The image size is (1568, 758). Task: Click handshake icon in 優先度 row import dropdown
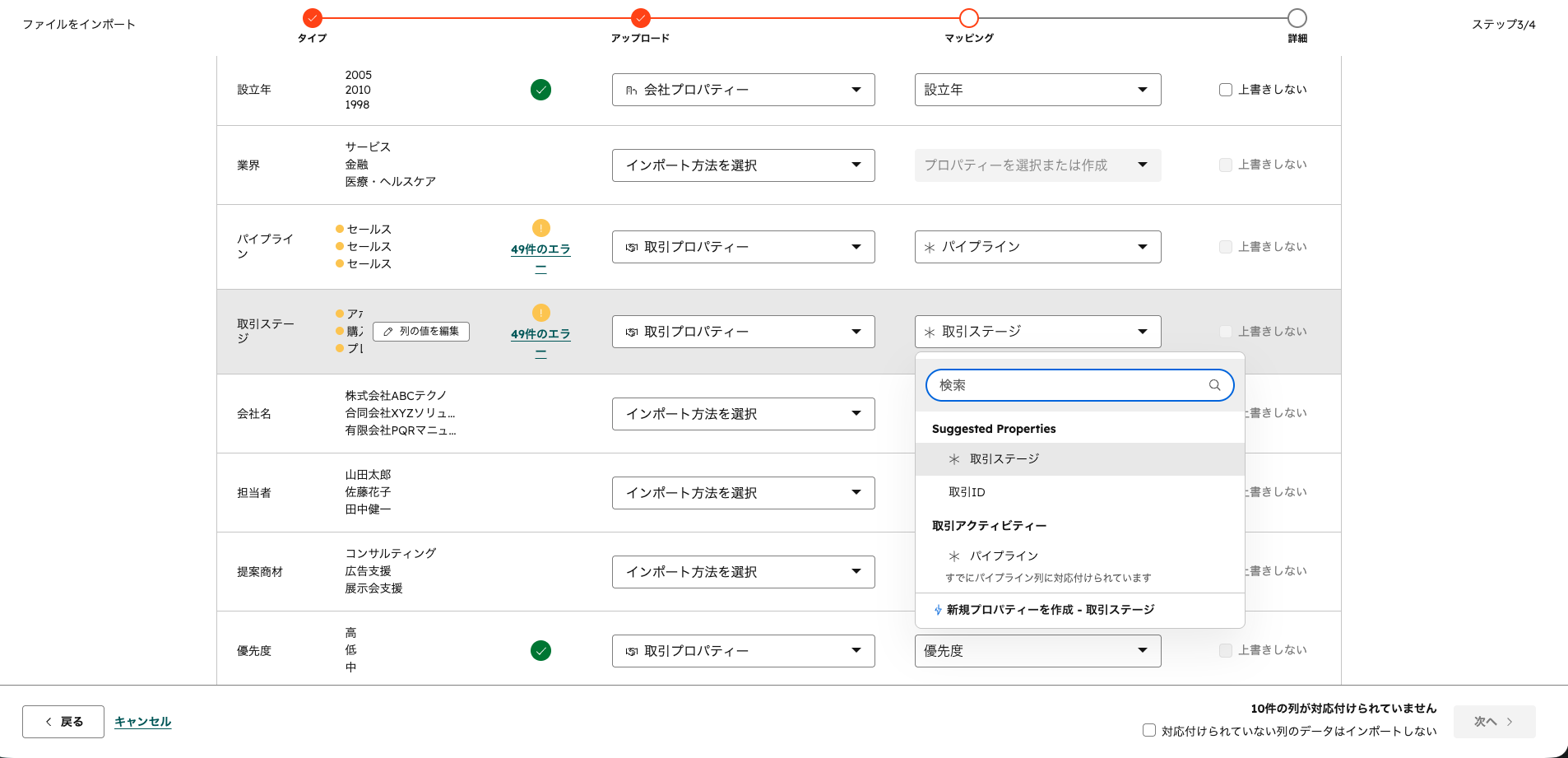631,651
